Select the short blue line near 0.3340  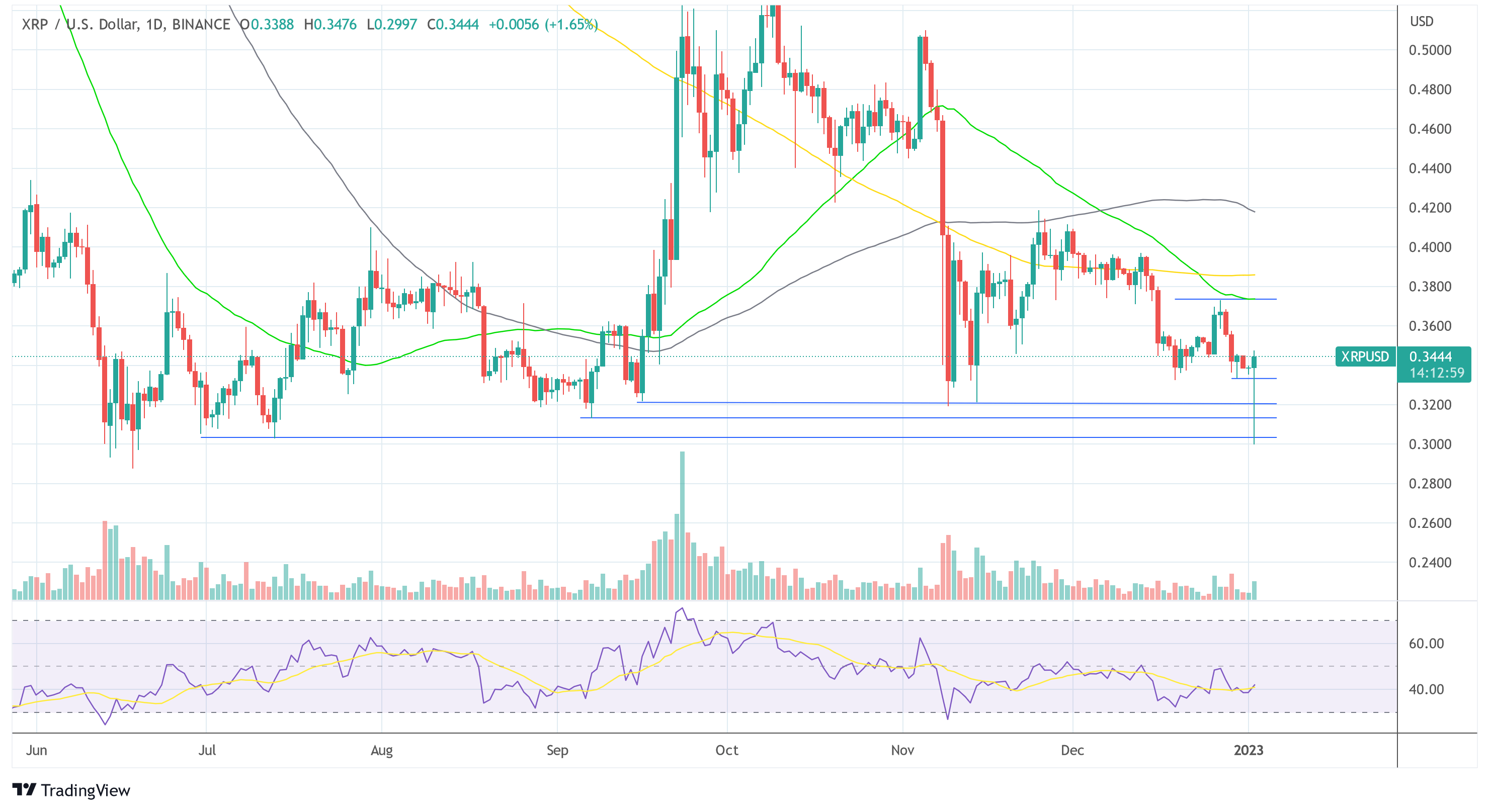(x=1254, y=378)
